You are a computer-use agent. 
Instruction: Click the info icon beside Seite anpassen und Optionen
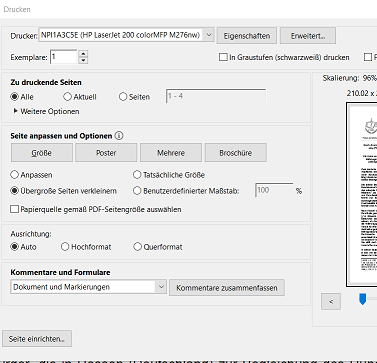[x=119, y=136]
